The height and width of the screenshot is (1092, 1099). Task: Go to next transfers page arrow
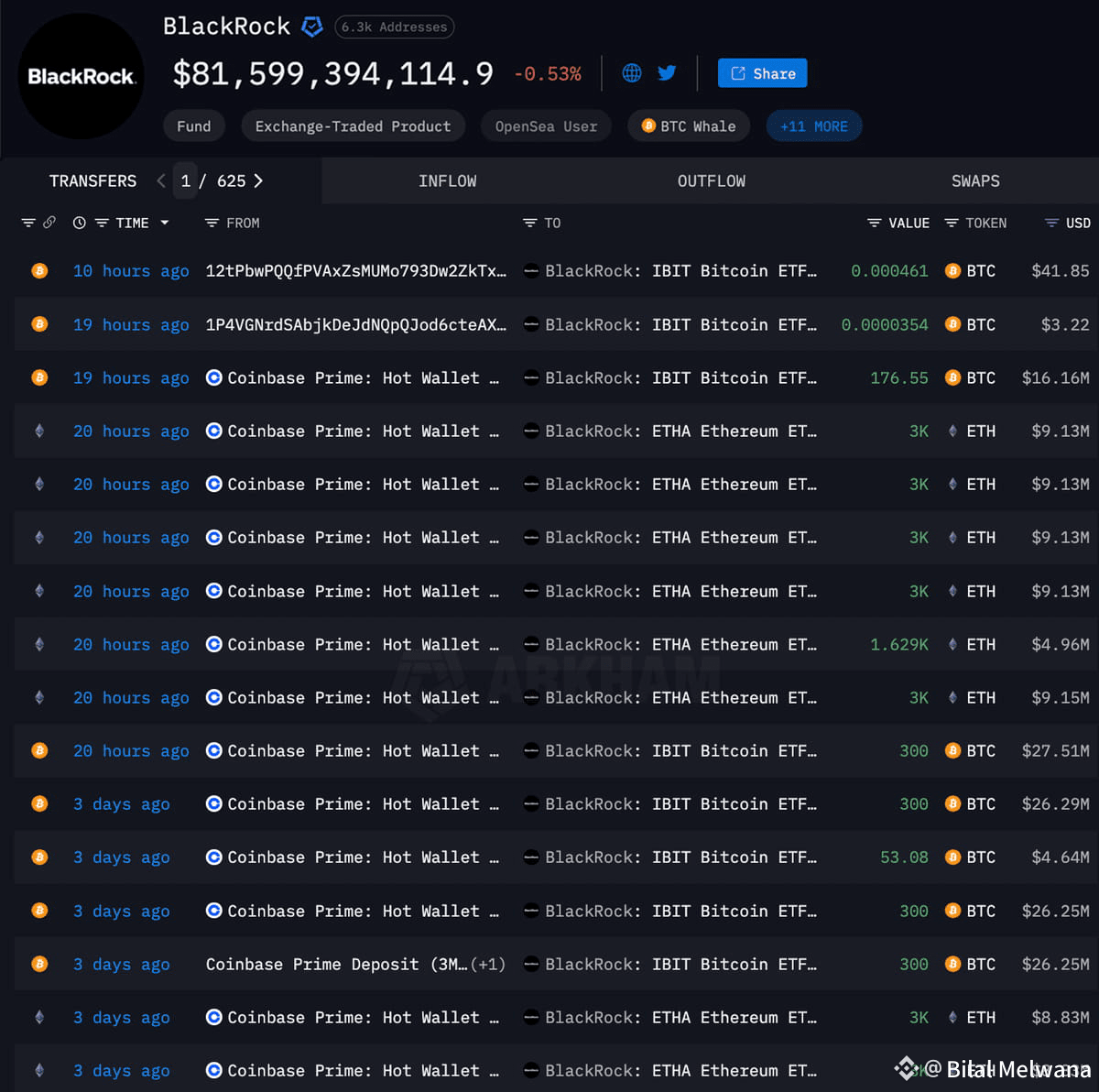[x=258, y=180]
